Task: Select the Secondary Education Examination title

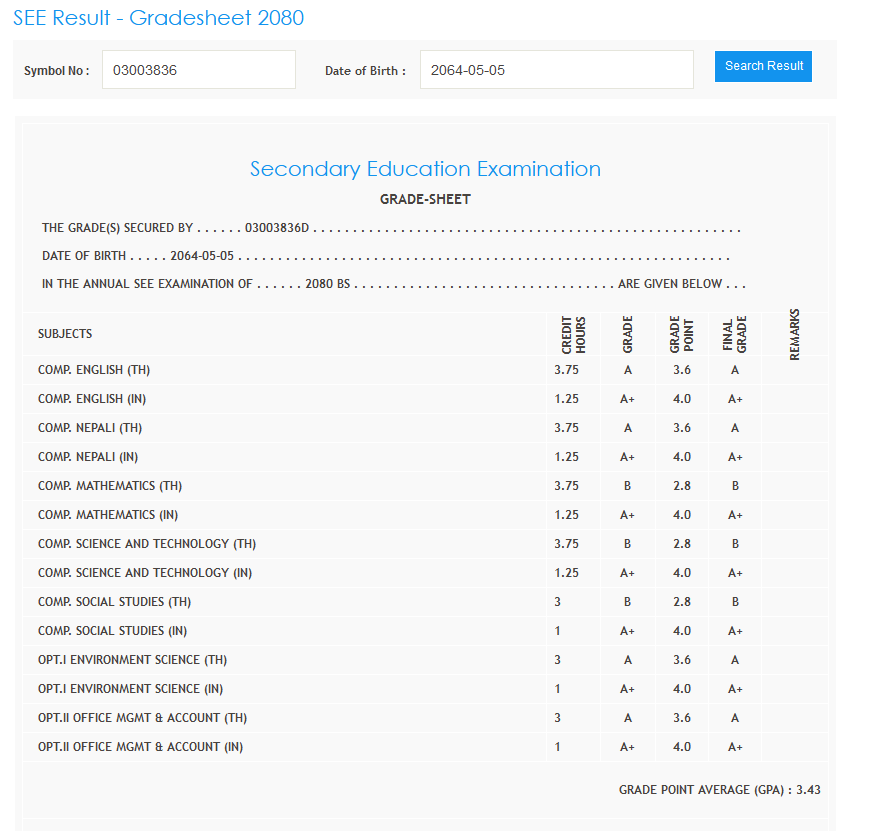Action: [x=425, y=169]
